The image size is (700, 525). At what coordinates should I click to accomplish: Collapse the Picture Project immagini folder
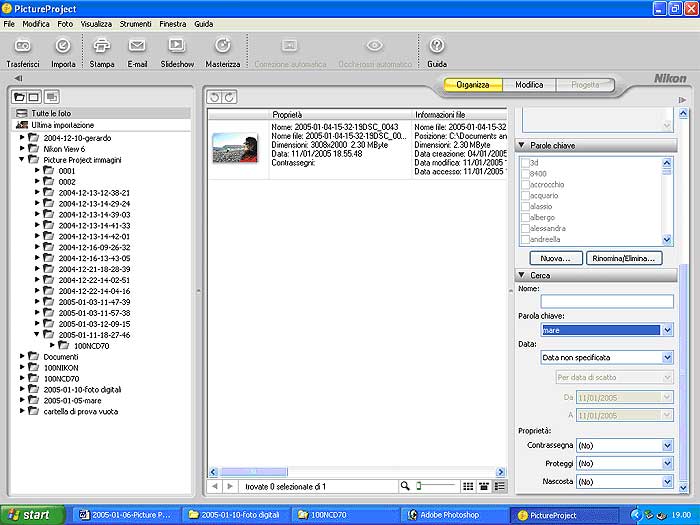21,159
